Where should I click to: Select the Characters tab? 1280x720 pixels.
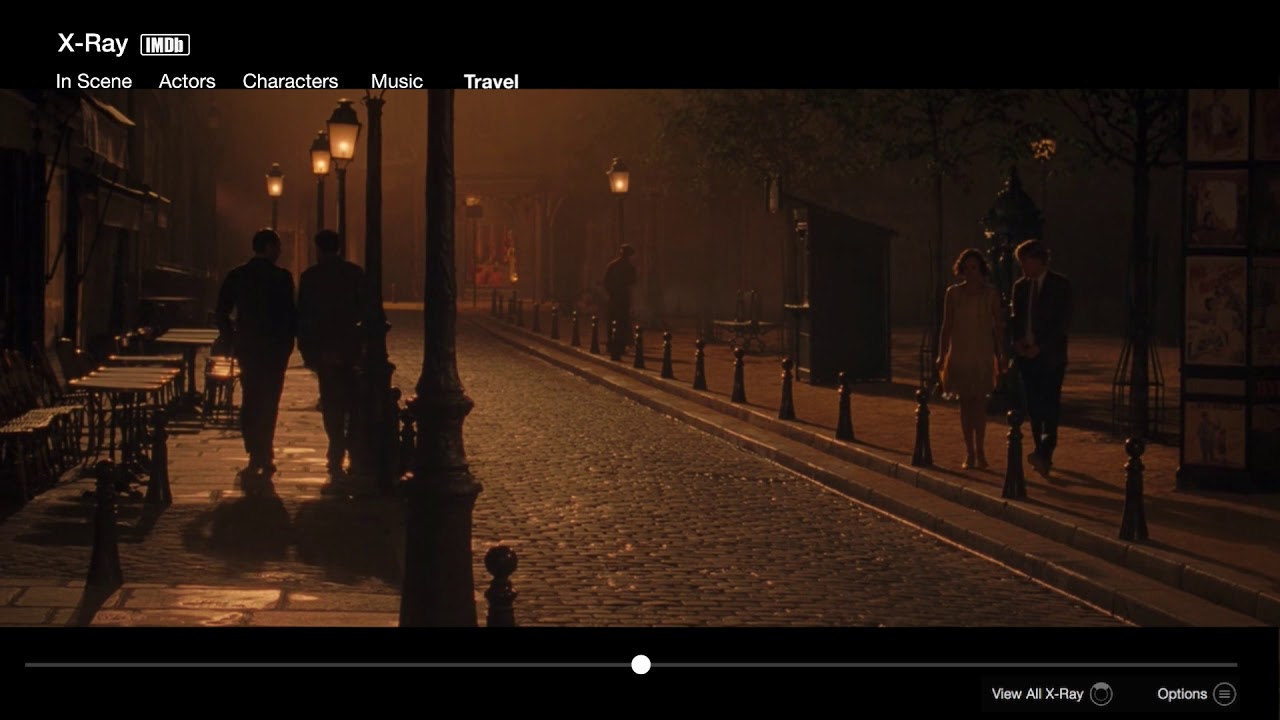290,81
